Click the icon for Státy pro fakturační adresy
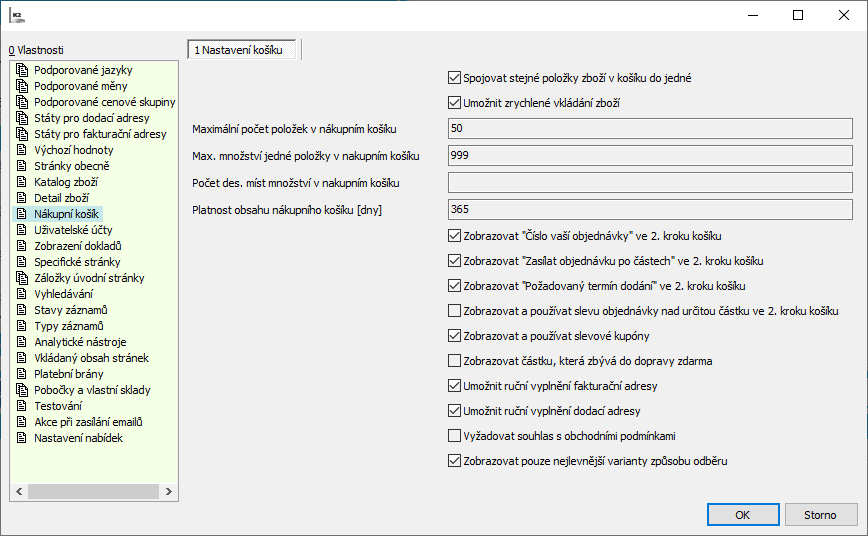The height and width of the screenshot is (536, 868). point(22,134)
